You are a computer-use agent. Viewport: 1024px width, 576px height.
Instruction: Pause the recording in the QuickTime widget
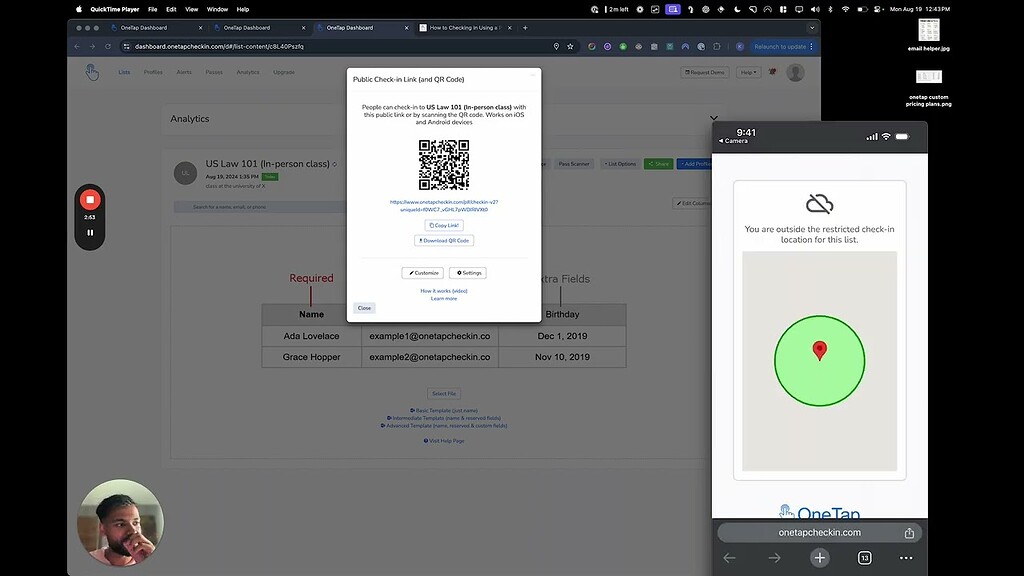89,231
